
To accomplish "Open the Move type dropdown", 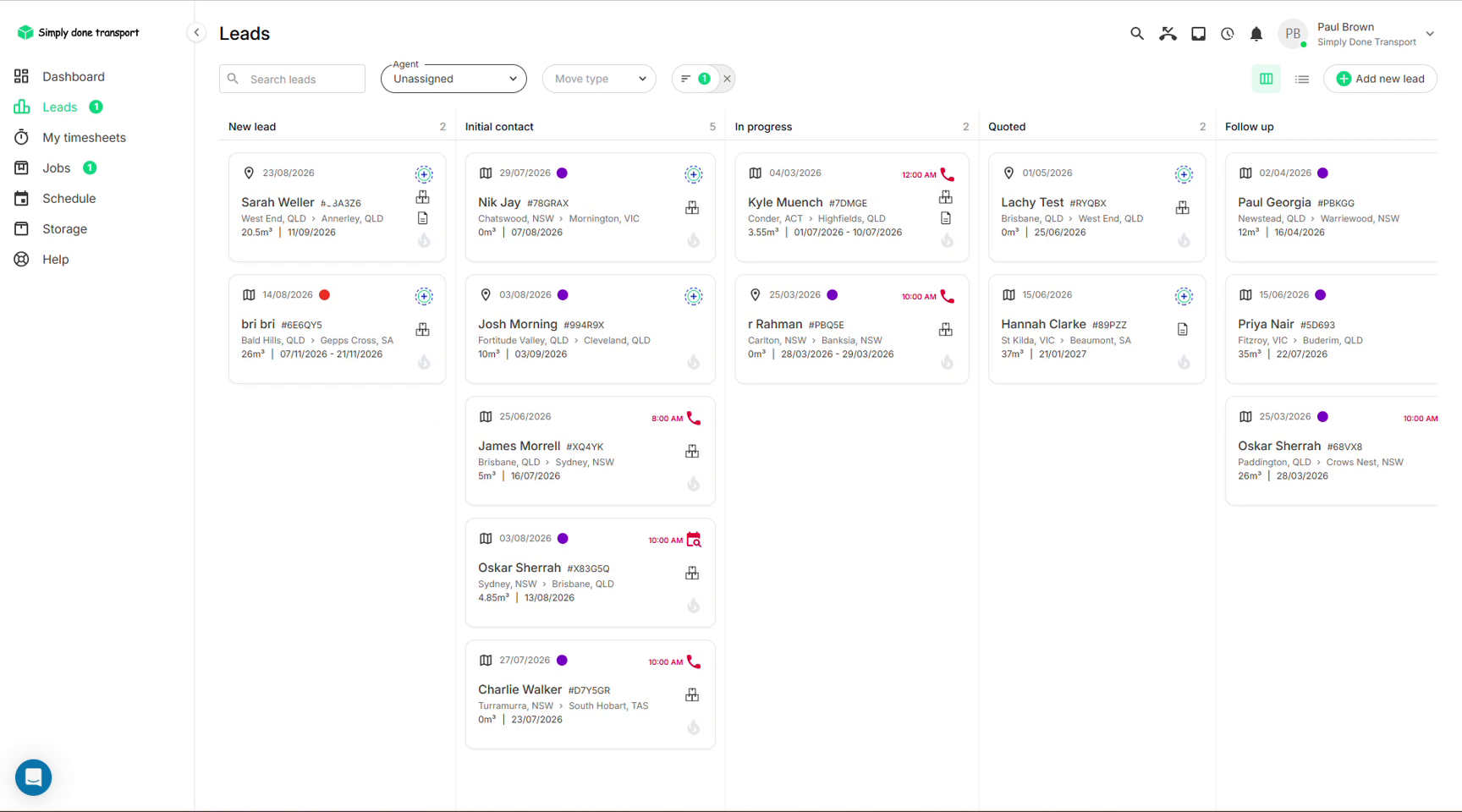I will (599, 79).
